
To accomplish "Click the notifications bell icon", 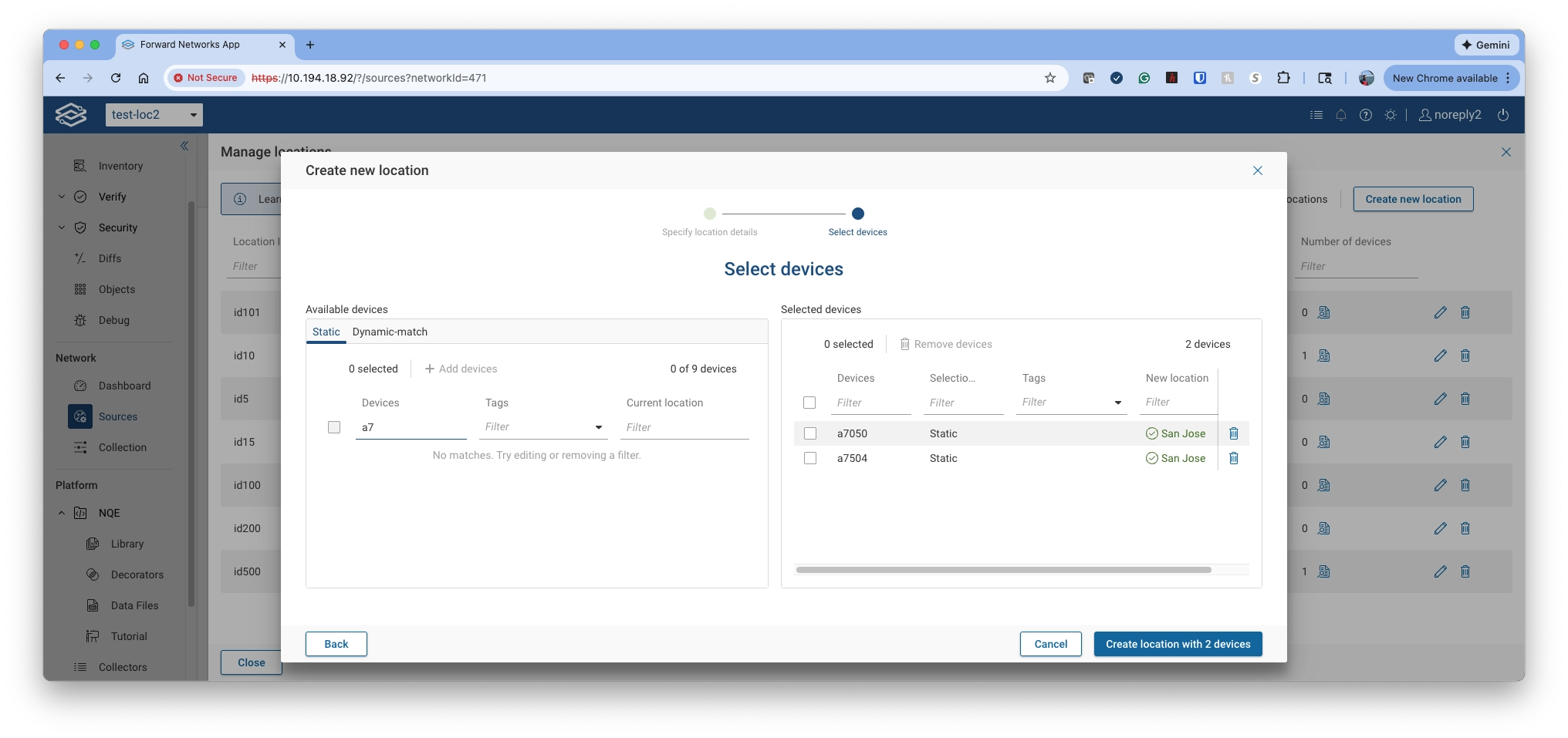I will pos(1340,115).
